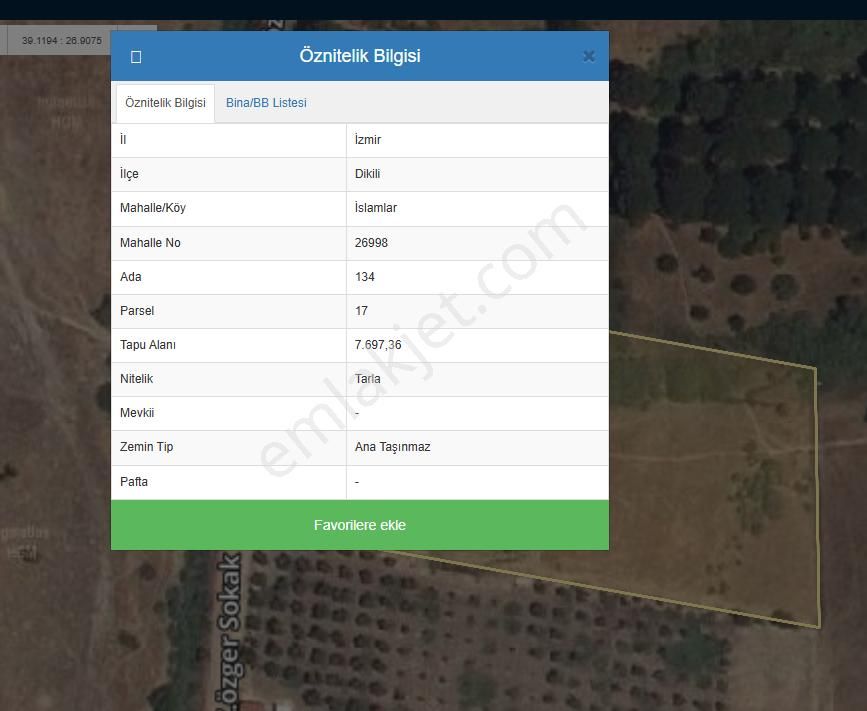Click the Ana Taşınmaz value

click(392, 447)
